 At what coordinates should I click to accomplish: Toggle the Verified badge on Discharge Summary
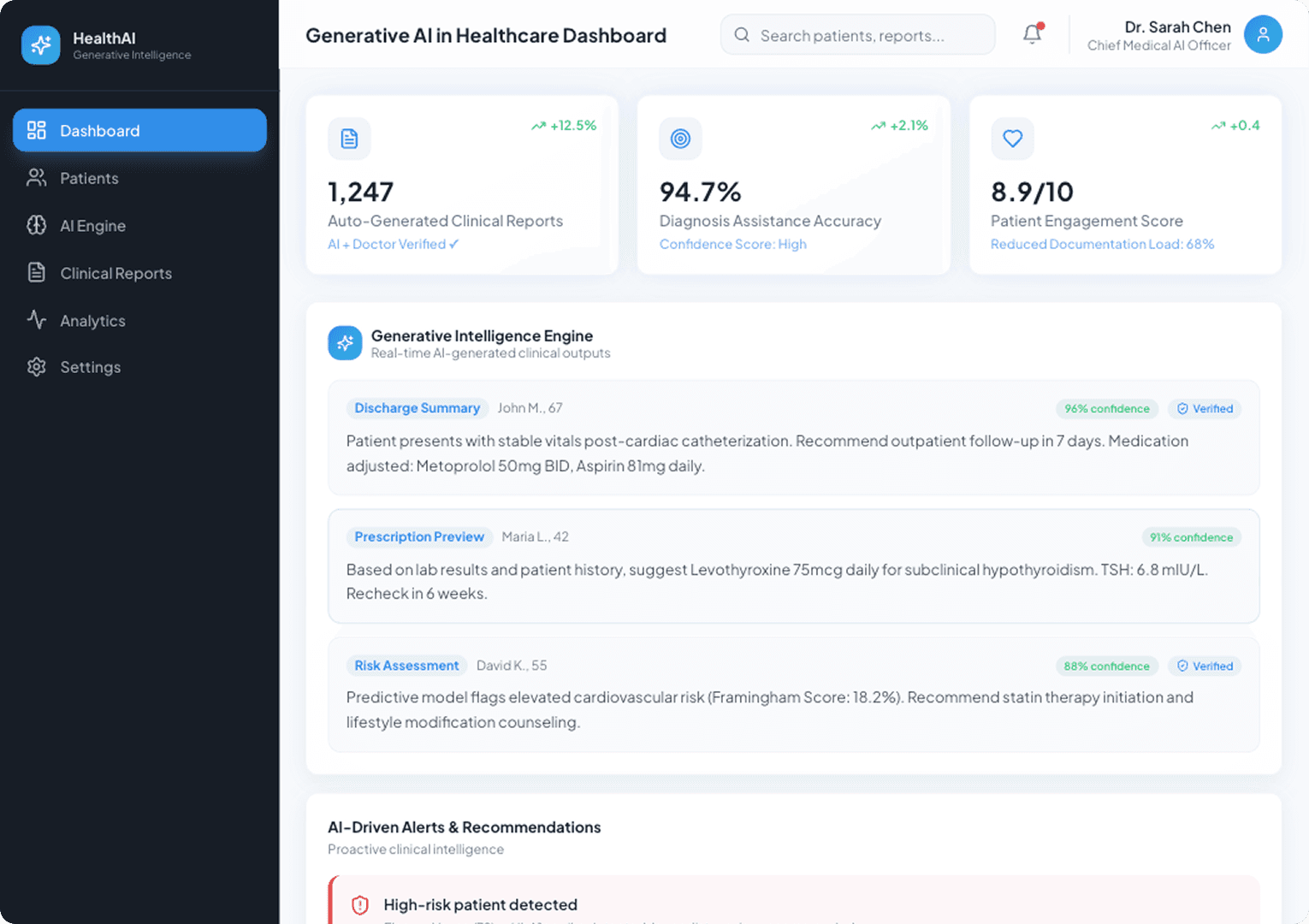click(x=1204, y=408)
